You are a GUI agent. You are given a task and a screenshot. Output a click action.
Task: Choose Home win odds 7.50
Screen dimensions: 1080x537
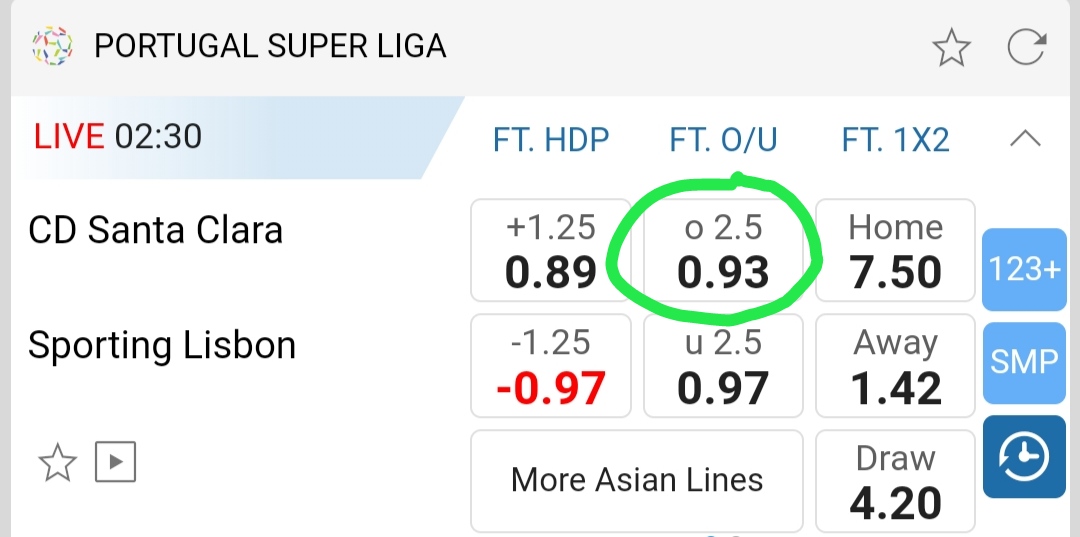[x=895, y=251]
